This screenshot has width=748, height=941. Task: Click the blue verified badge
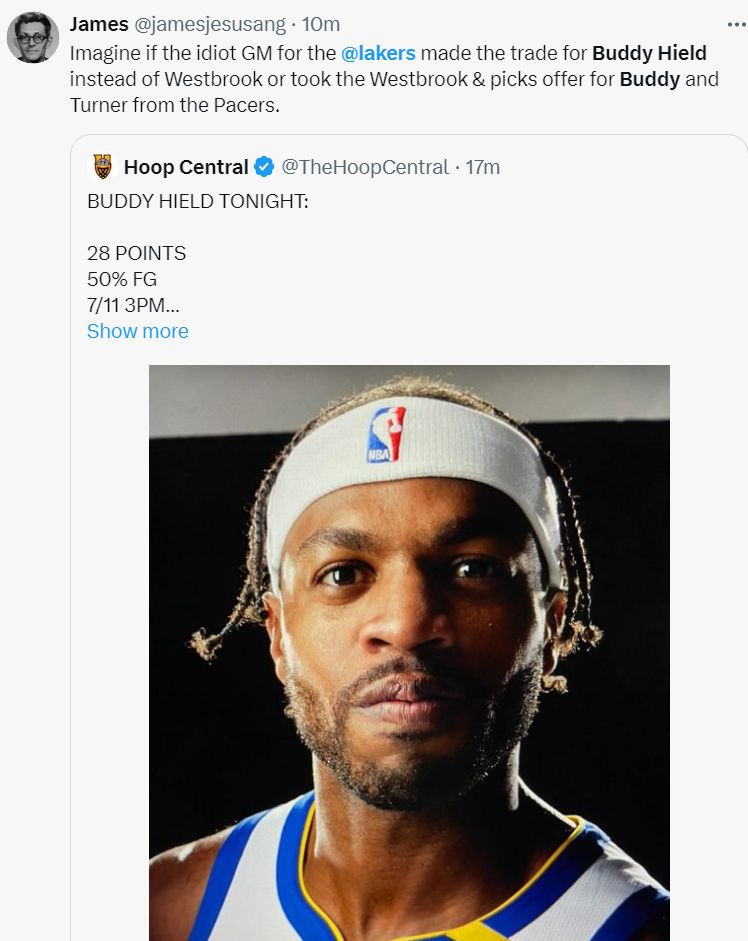(x=264, y=167)
